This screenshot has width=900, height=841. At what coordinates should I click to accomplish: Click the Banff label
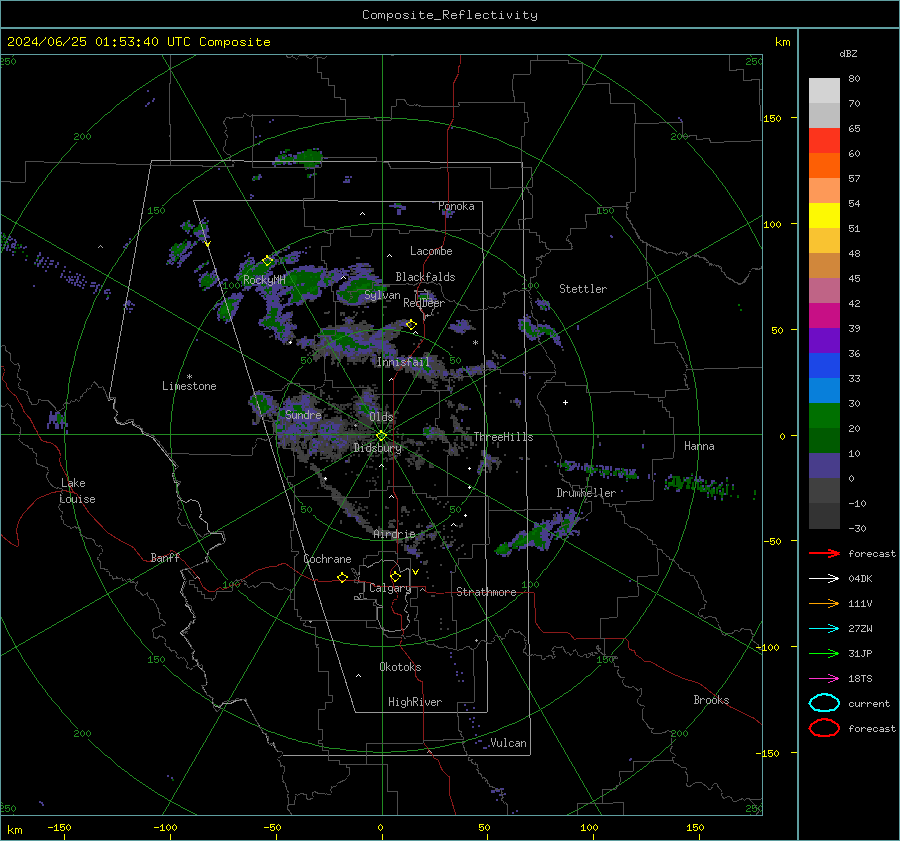[165, 557]
